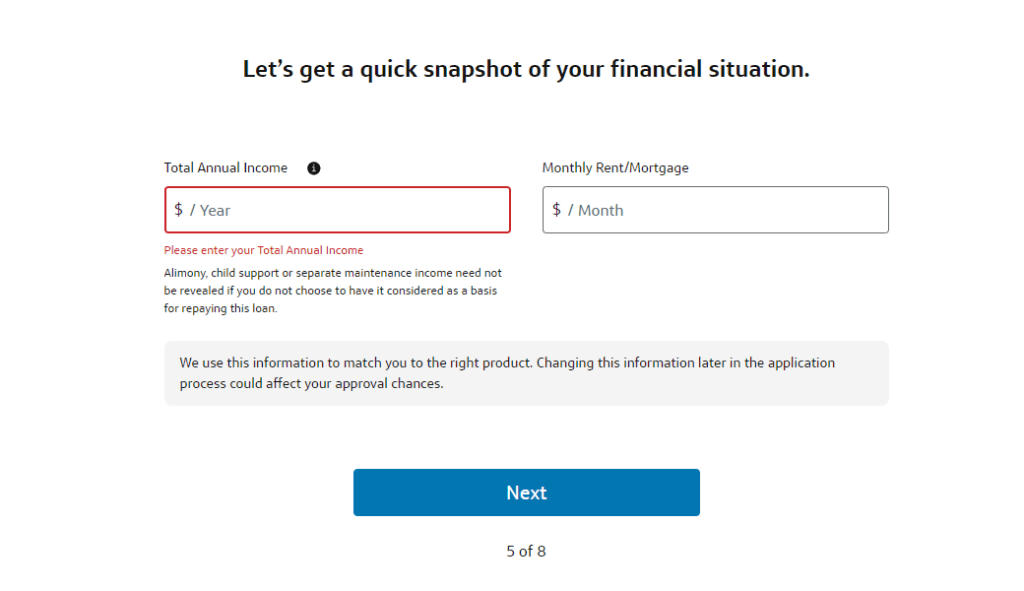Focus the Total Annual Income input field
This screenshot has width=1024, height=591.
click(350, 210)
